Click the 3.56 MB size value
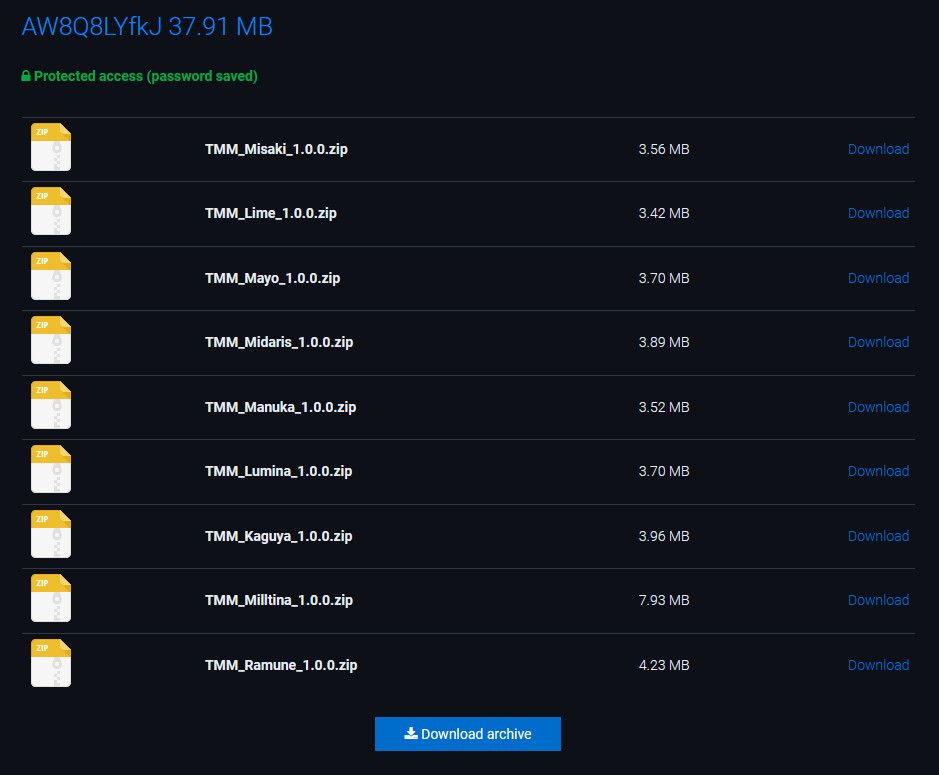939x775 pixels. pyautogui.click(x=664, y=149)
